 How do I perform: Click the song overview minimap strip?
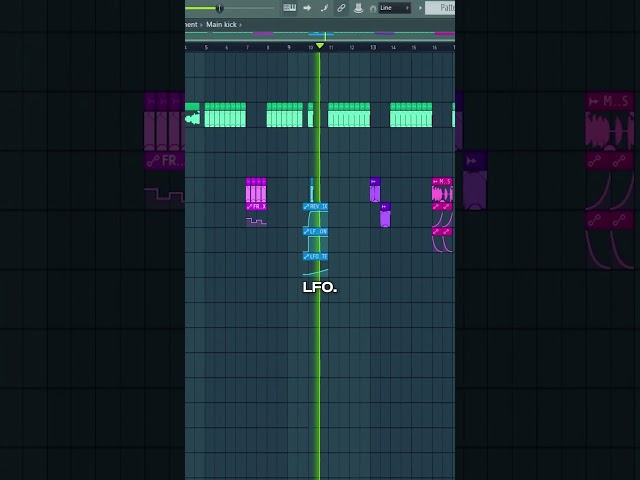click(320, 34)
